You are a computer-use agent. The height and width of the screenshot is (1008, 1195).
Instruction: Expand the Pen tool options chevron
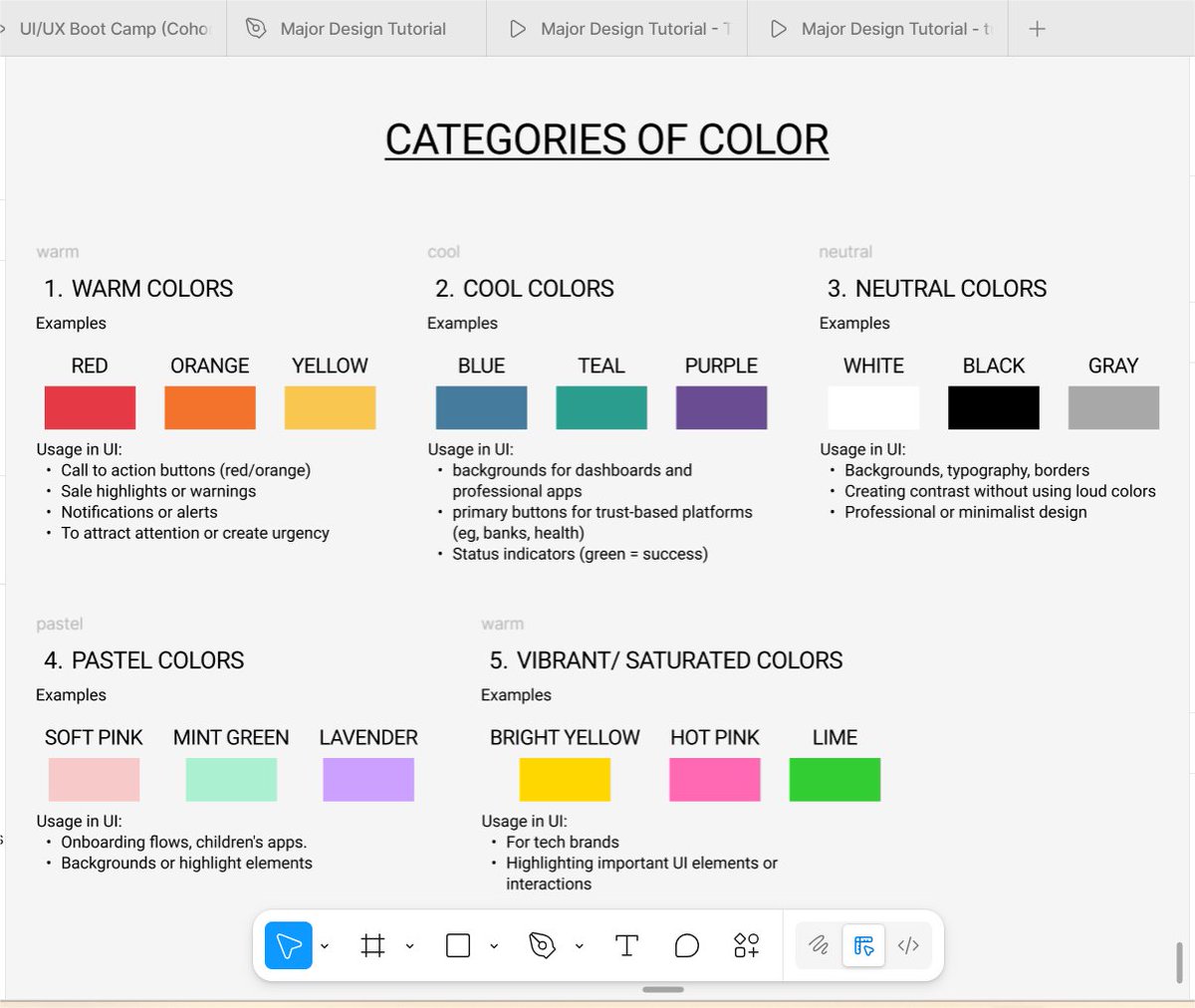579,946
